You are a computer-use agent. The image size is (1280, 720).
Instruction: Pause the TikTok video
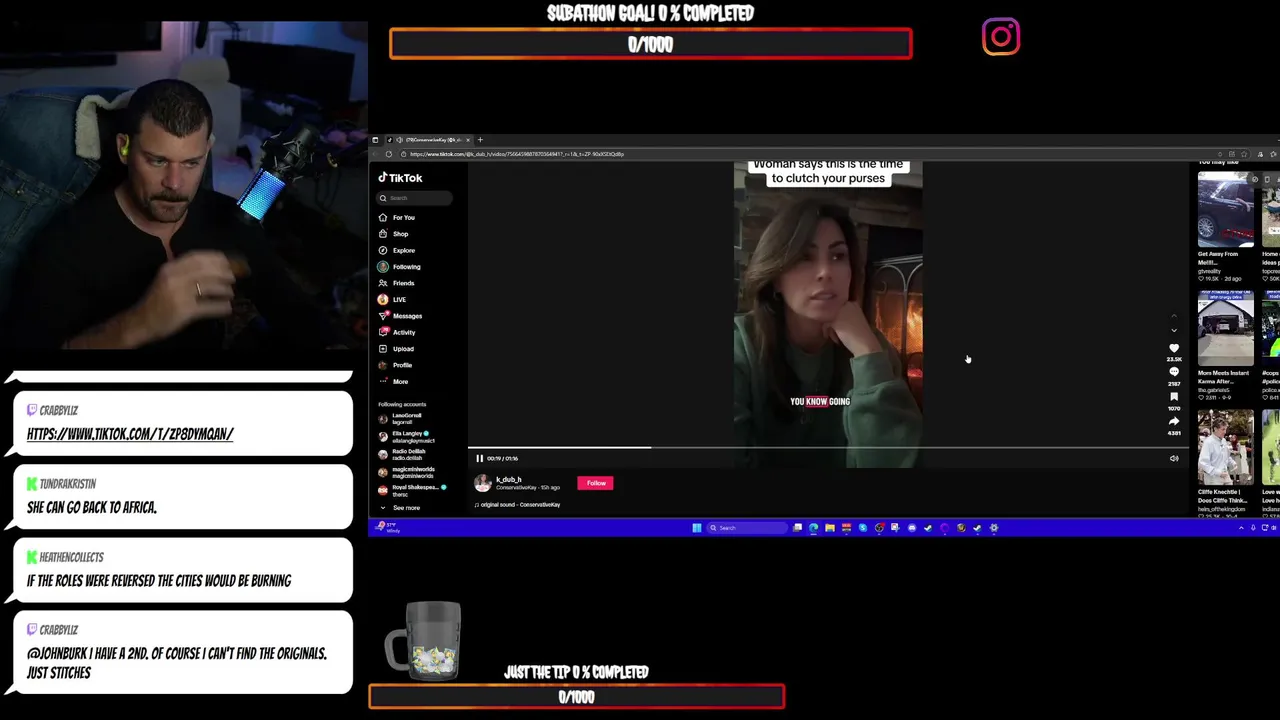click(479, 458)
